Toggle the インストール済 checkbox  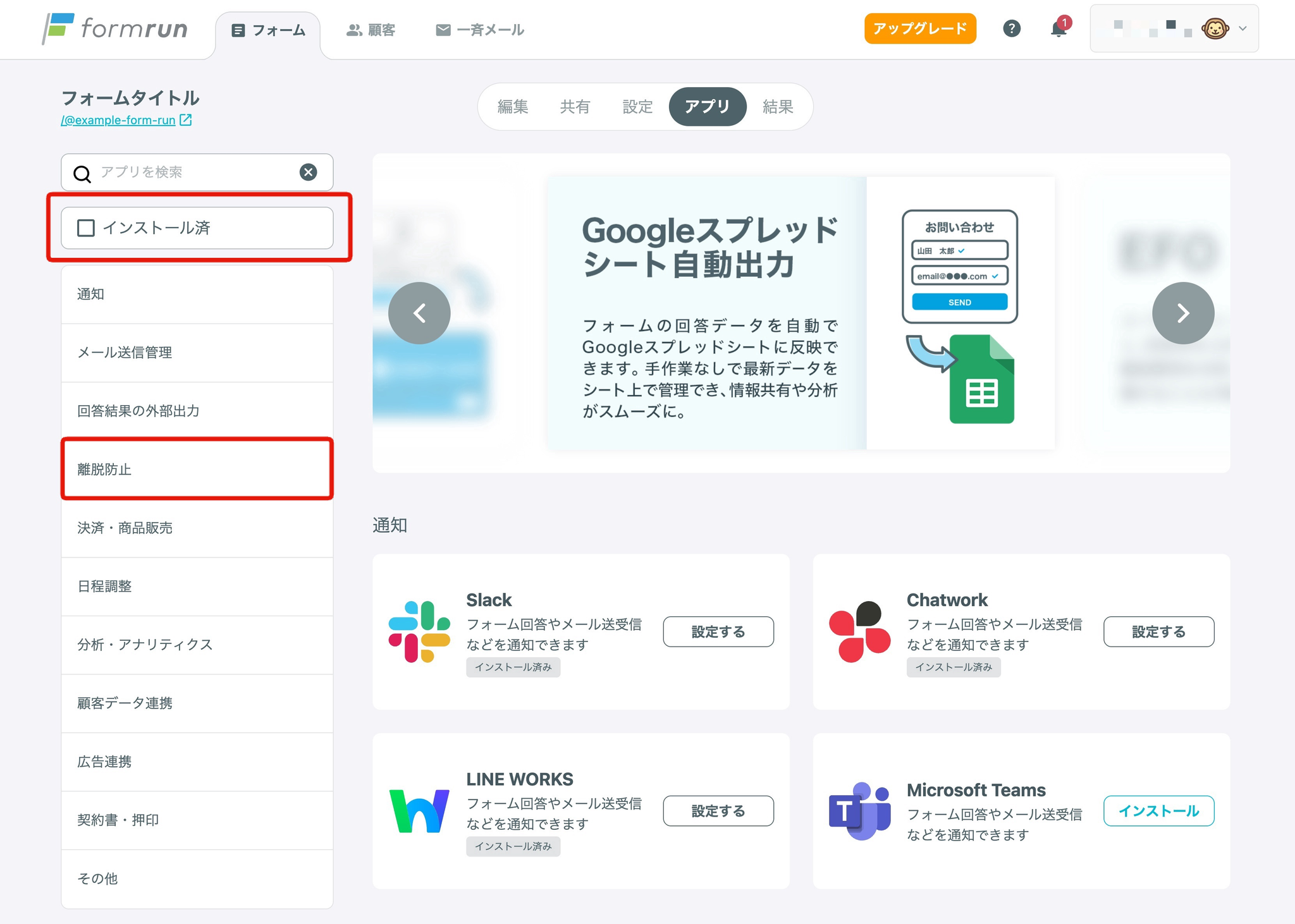[x=86, y=228]
